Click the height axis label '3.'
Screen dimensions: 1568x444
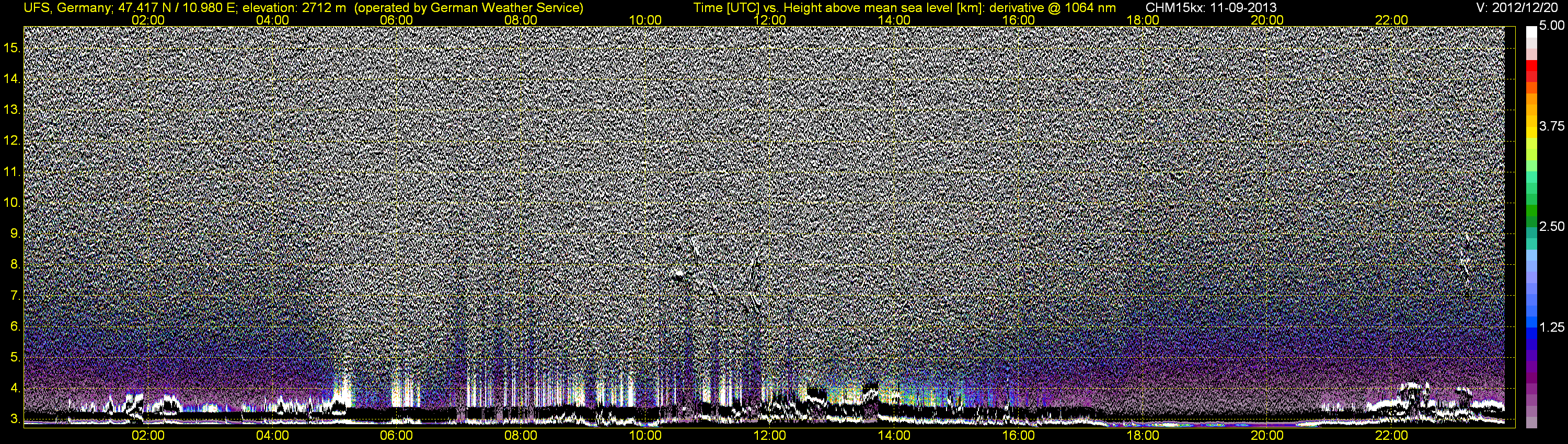pyautogui.click(x=15, y=419)
